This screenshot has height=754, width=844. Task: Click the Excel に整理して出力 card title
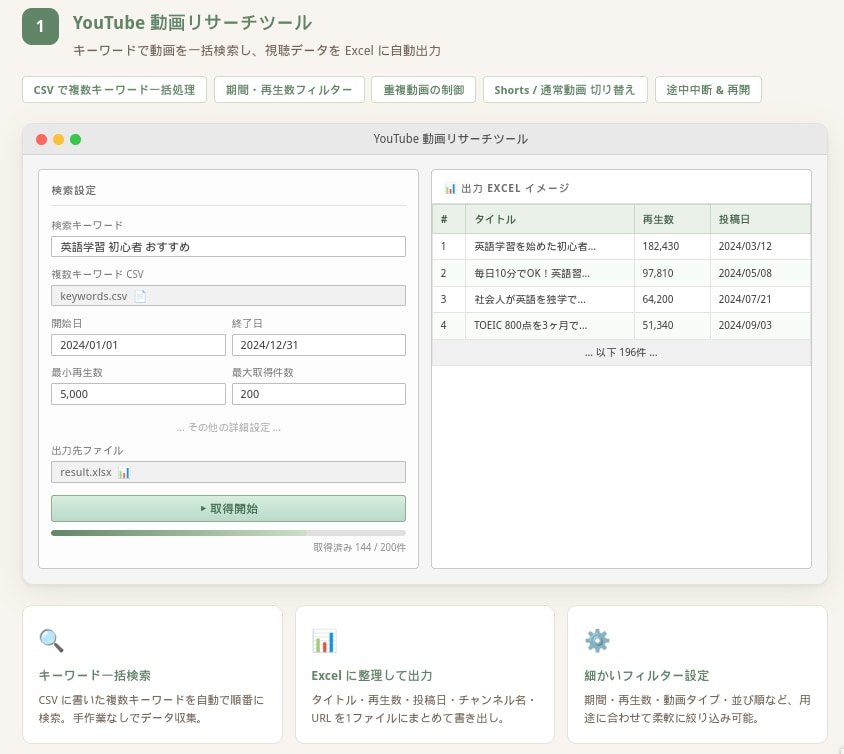click(x=371, y=675)
